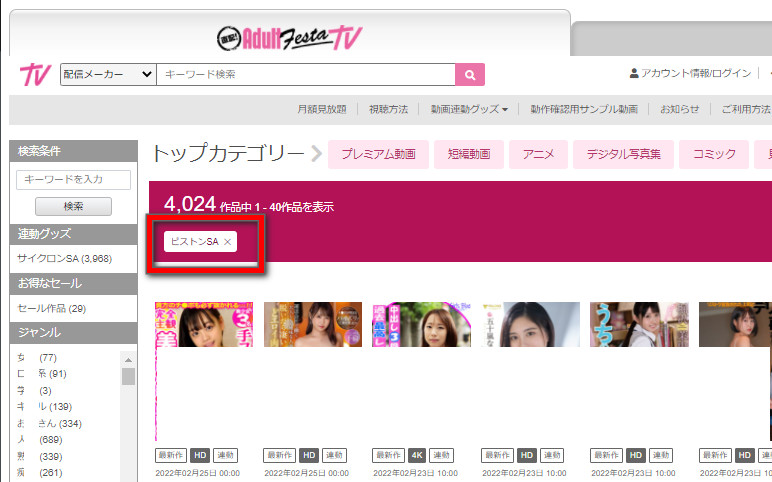
Task: Click the genre list scroll-up arrow
Action: [129, 360]
